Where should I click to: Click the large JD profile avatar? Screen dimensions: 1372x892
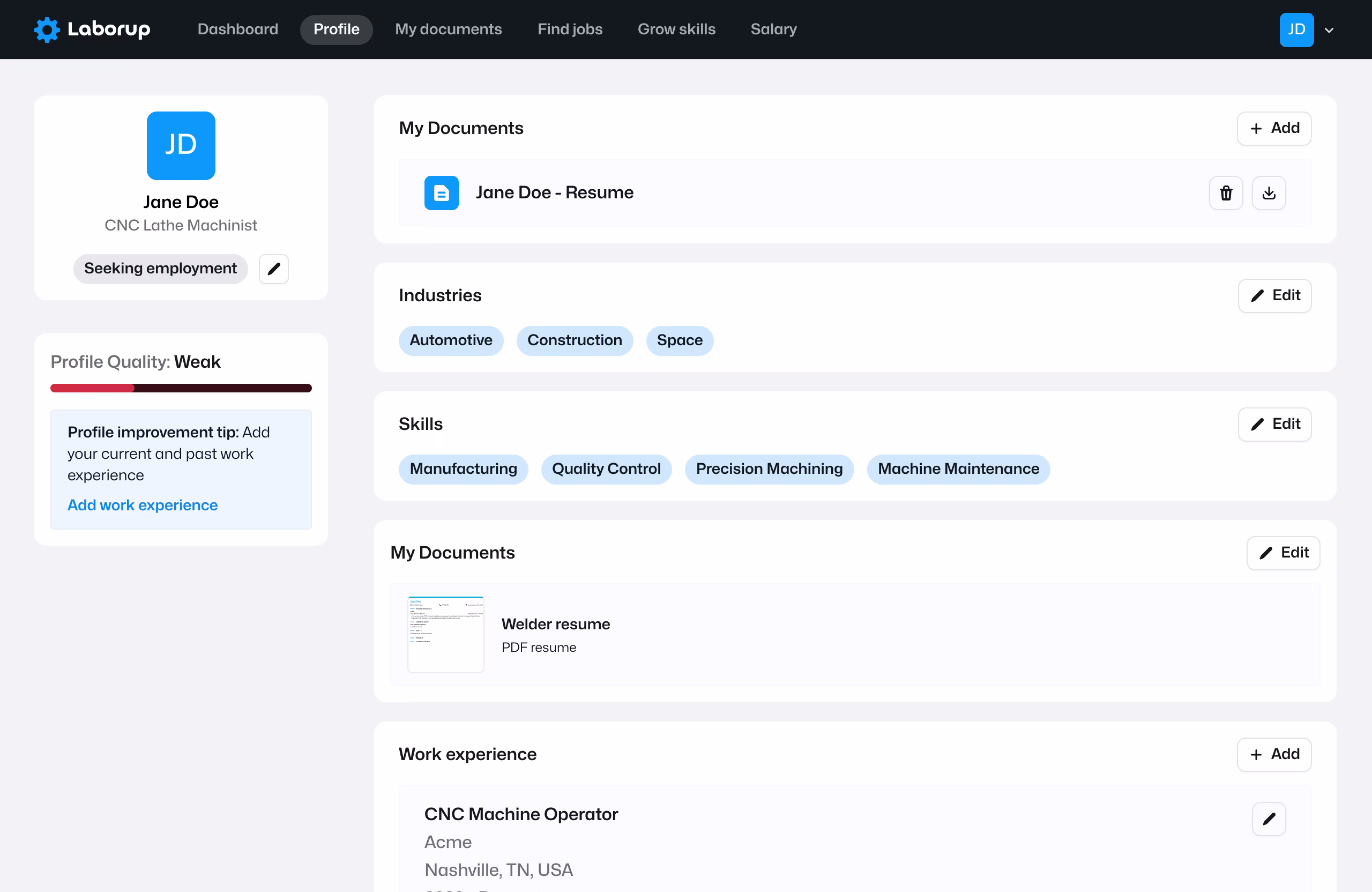[181, 146]
